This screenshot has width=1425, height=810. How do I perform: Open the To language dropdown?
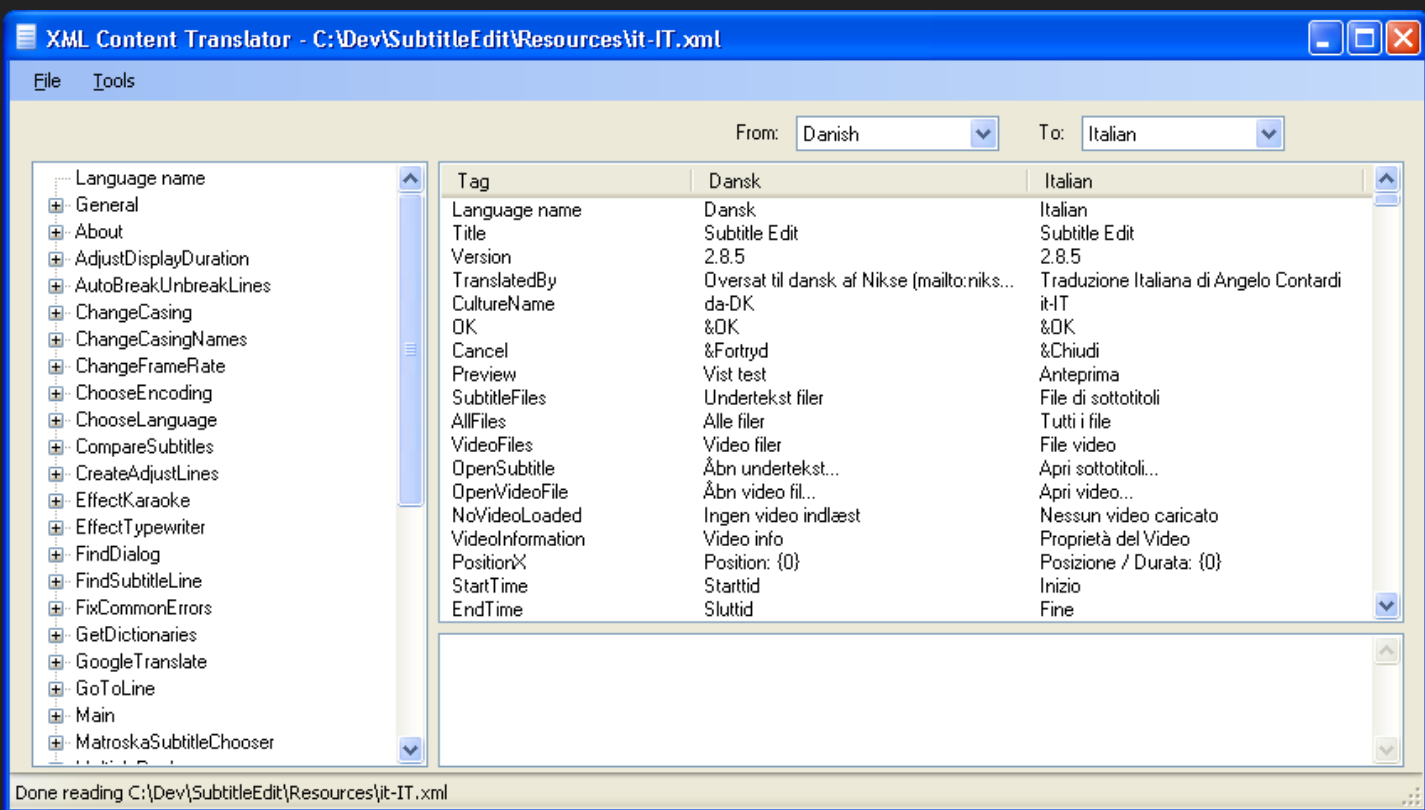1268,133
